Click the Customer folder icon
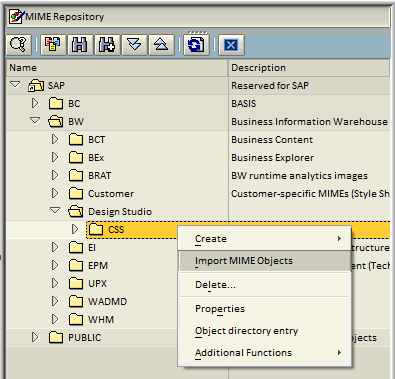 [x=76, y=194]
